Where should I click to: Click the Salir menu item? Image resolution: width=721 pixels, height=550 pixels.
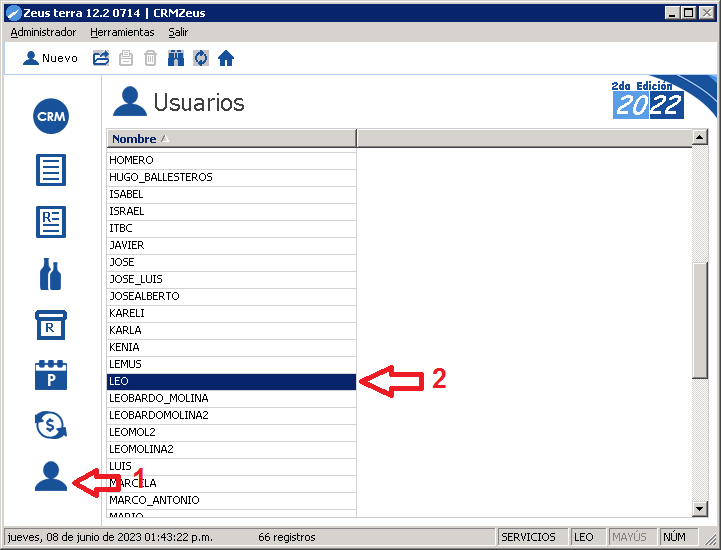[178, 32]
